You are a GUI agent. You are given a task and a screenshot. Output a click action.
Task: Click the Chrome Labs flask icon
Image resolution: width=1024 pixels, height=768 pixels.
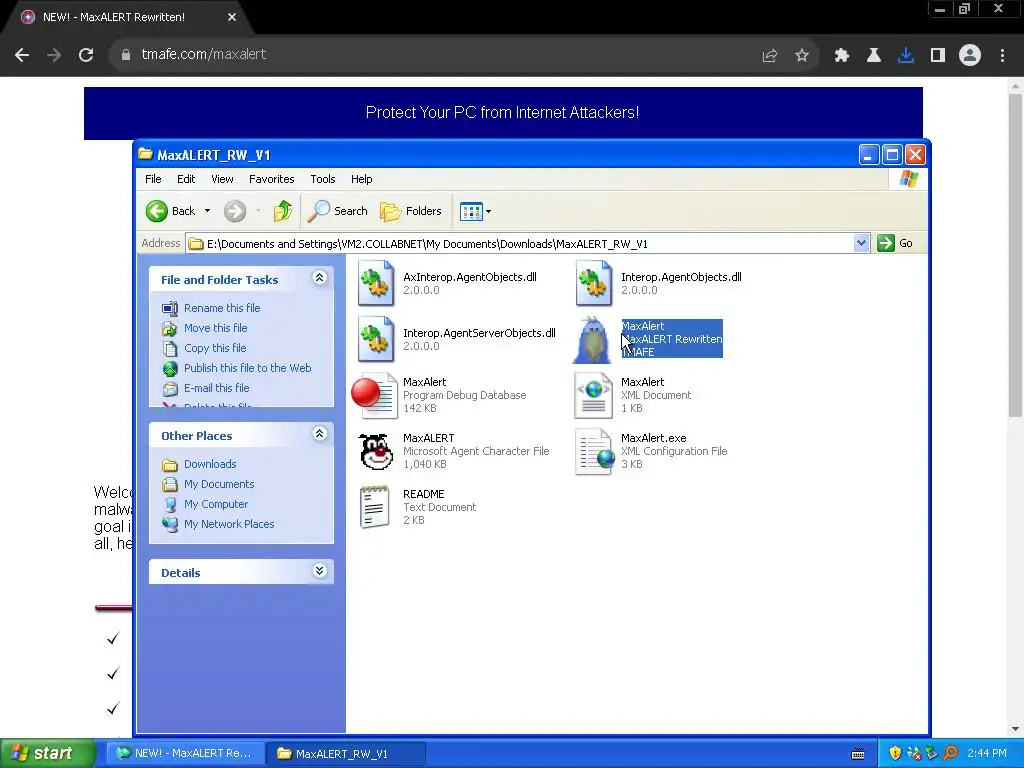tap(874, 56)
